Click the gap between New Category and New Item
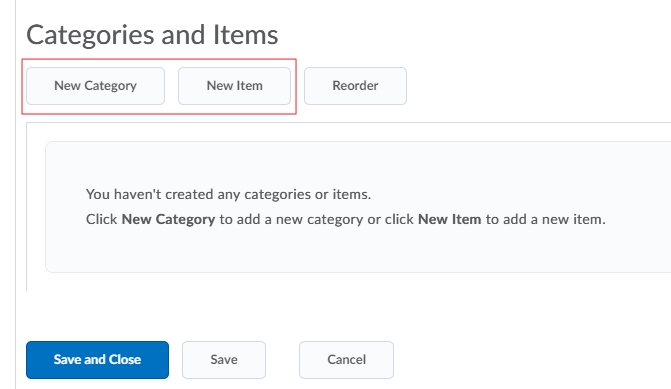Image resolution: width=671 pixels, height=389 pixels. pos(171,86)
